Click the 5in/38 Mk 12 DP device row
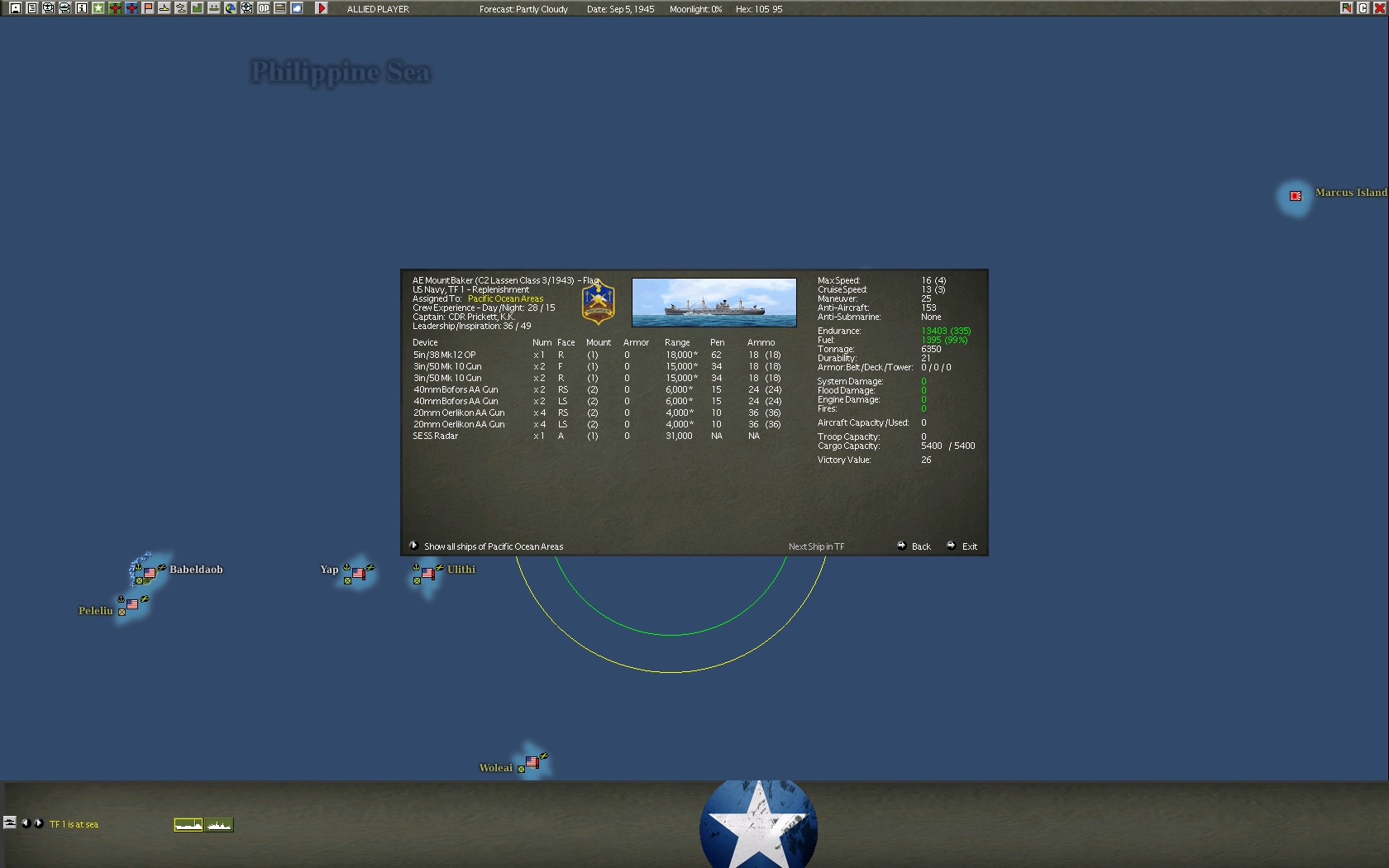The height and width of the screenshot is (868, 1389). coord(597,355)
